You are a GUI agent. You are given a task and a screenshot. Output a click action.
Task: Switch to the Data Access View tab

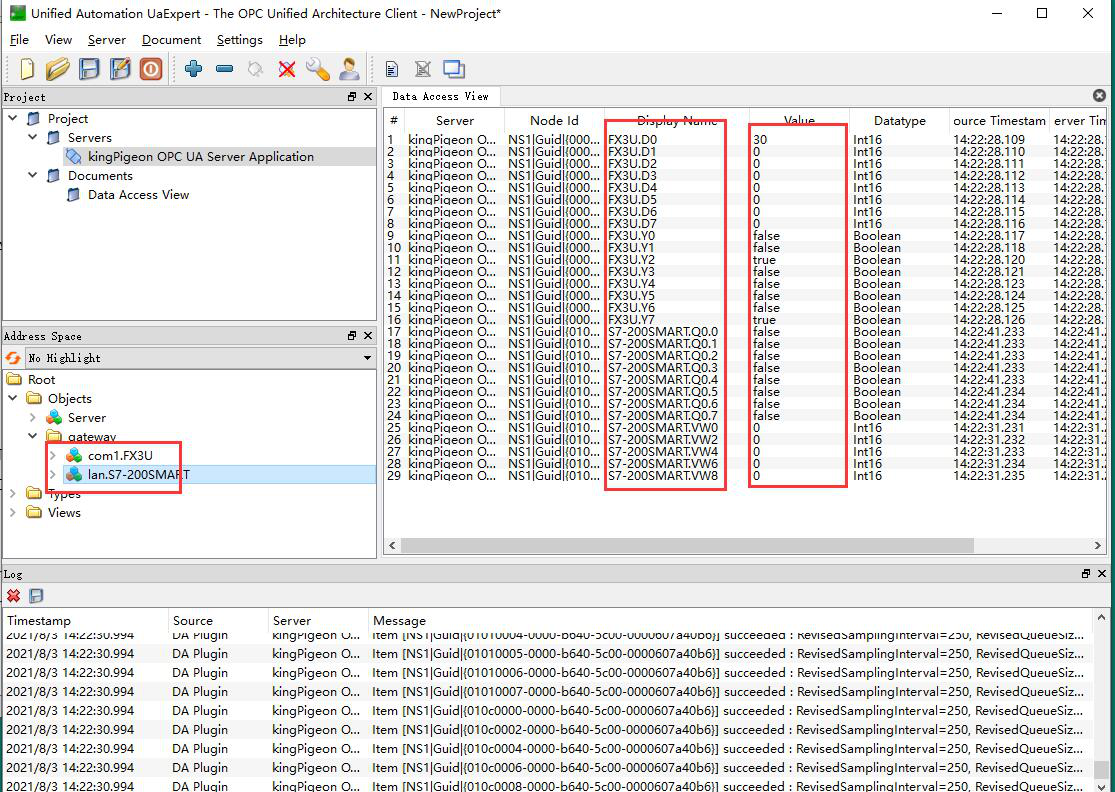tap(440, 96)
